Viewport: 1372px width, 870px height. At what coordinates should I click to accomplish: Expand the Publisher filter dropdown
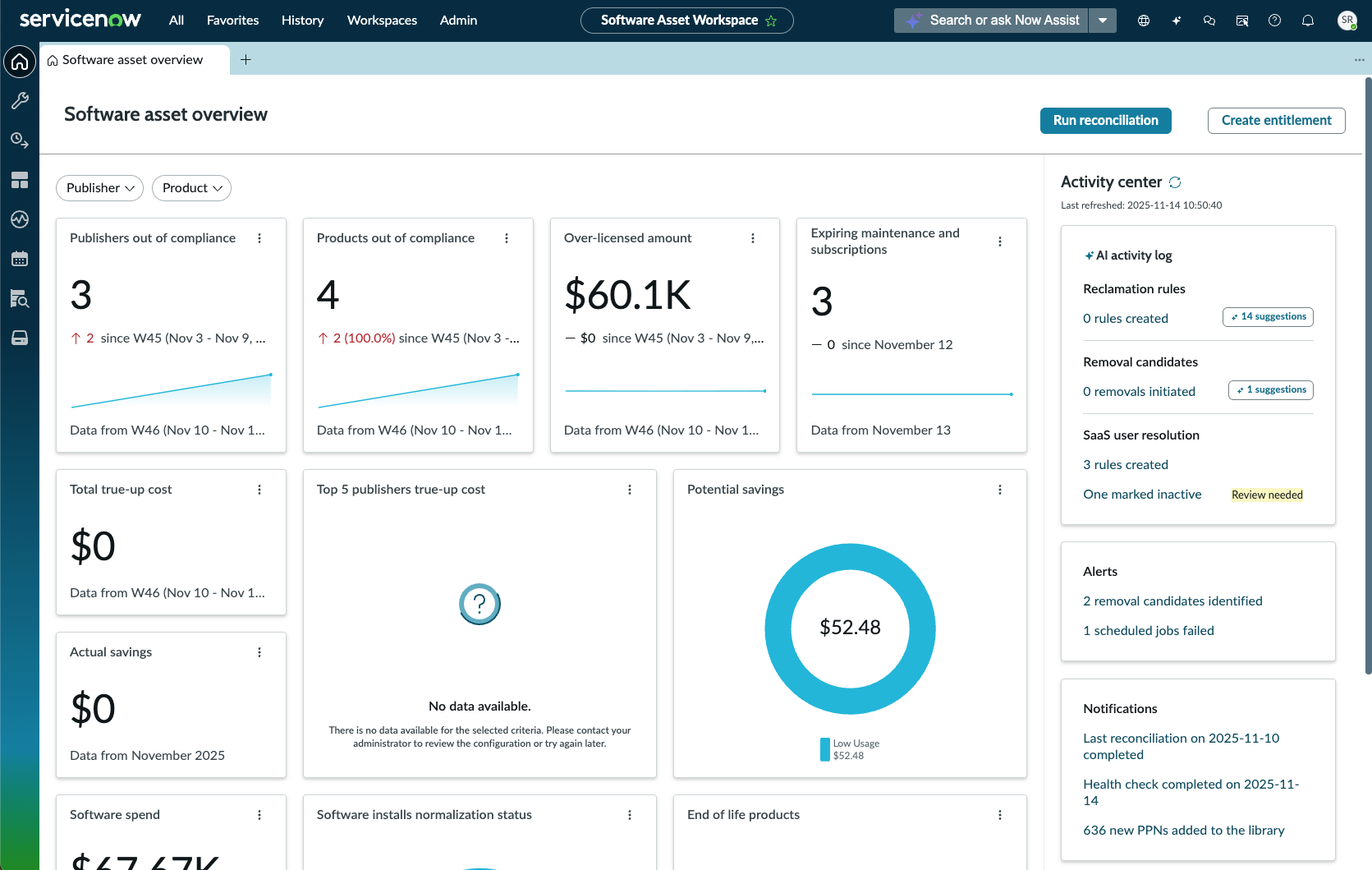99,188
